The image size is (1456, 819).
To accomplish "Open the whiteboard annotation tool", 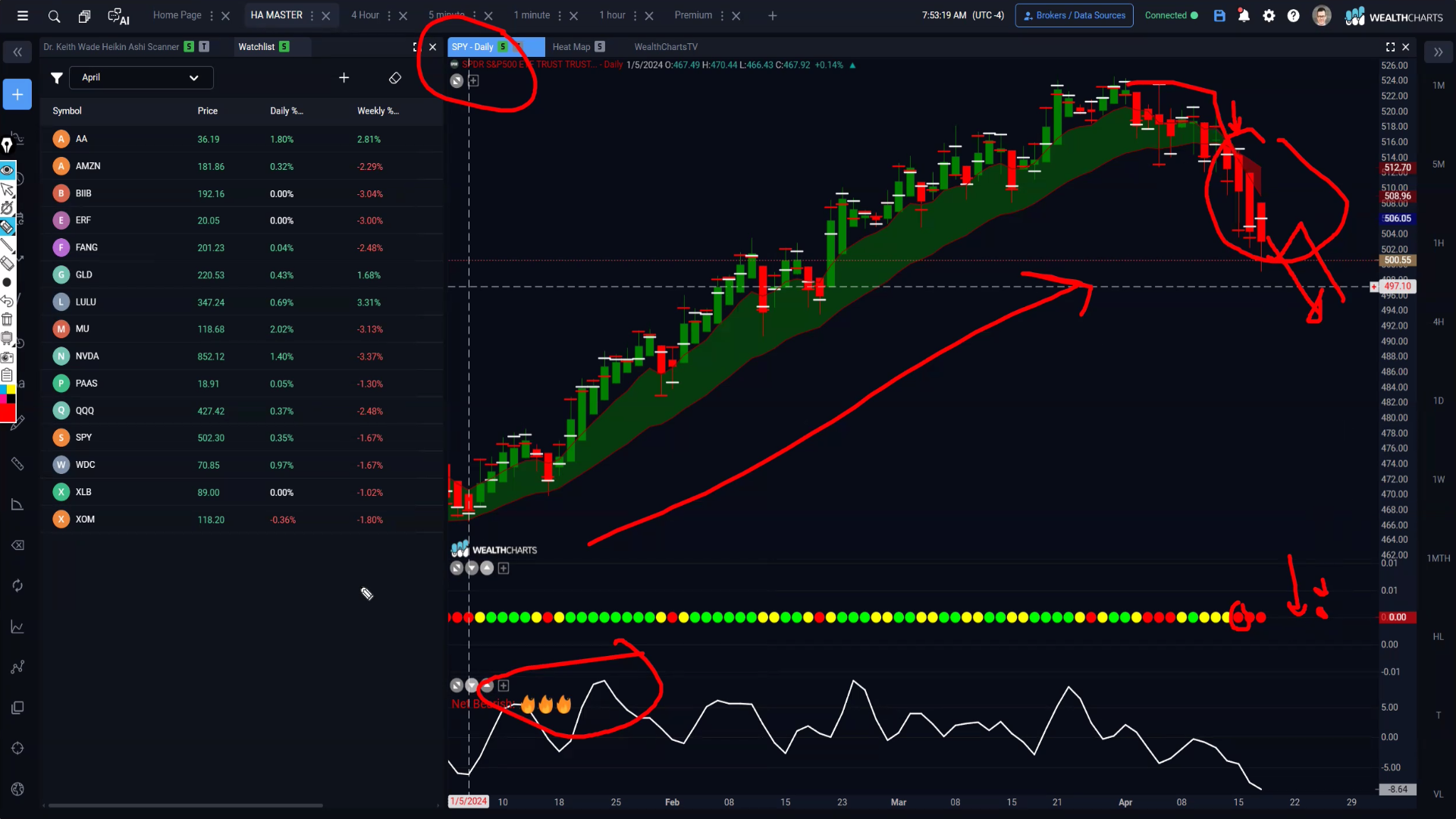I will point(7,338).
